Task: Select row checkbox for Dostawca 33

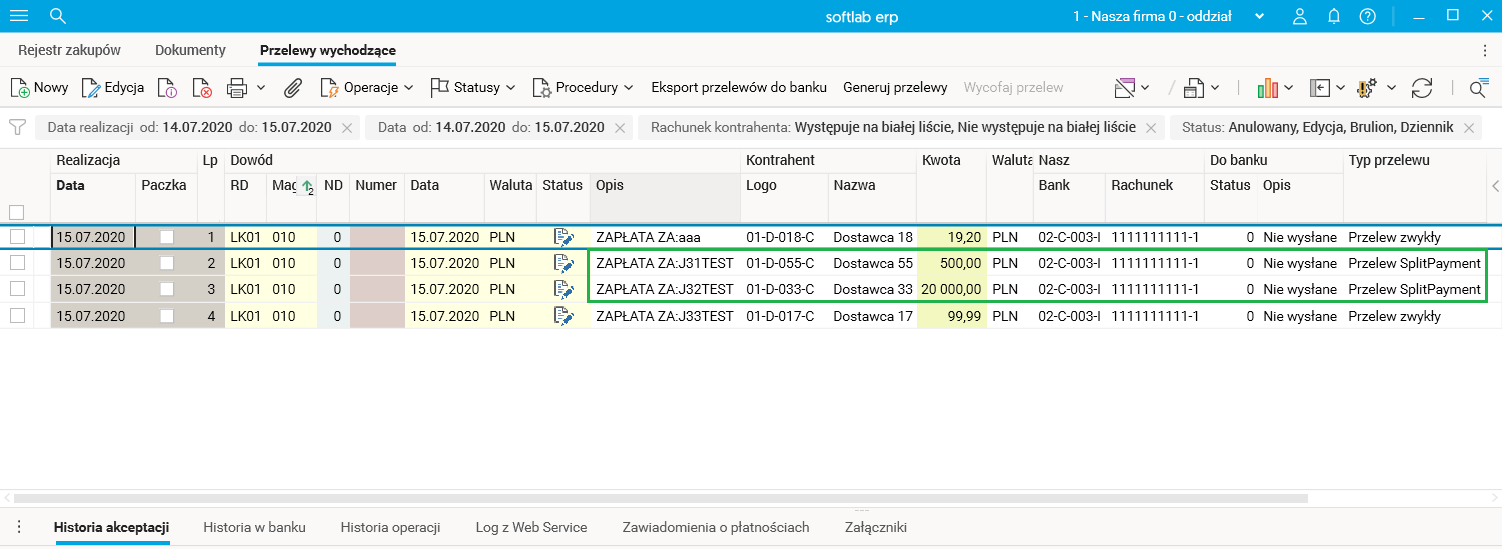Action: [16, 290]
